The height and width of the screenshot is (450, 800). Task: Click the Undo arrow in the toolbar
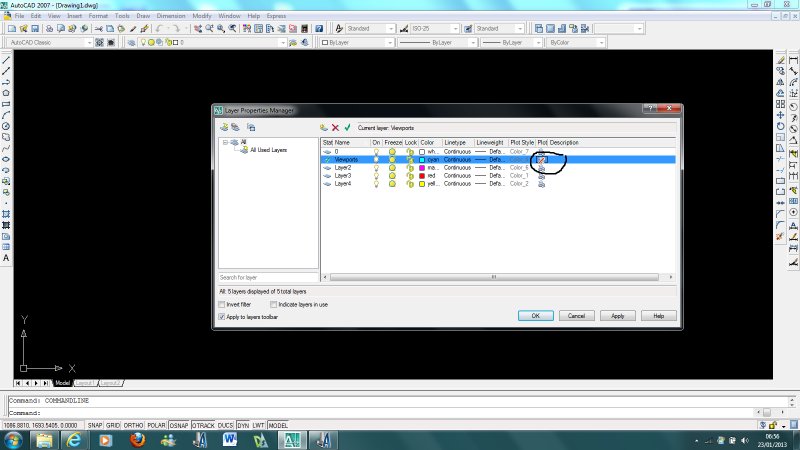160,29
